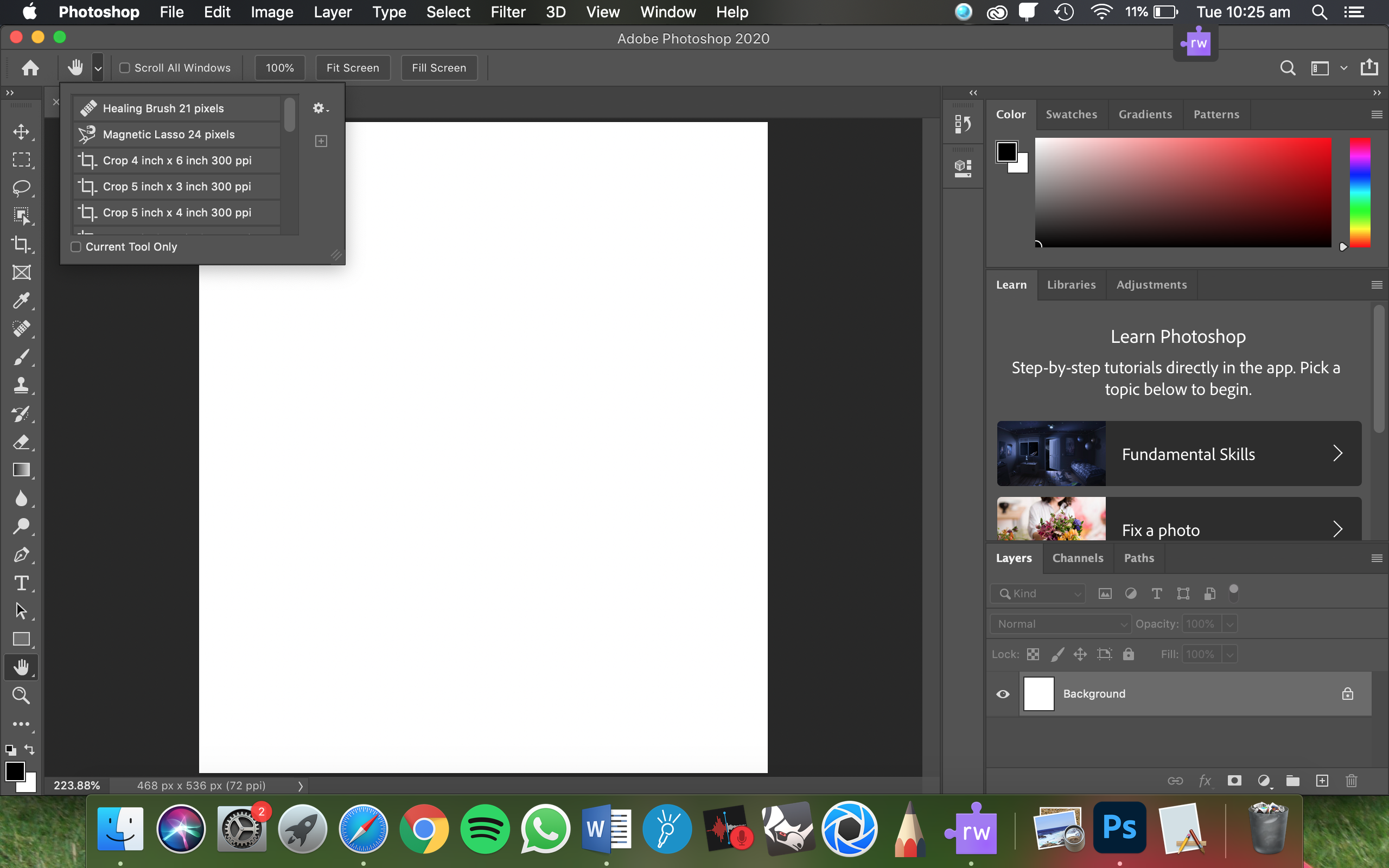Image resolution: width=1389 pixels, height=868 pixels.
Task: Select the Zoom tool
Action: (x=21, y=696)
